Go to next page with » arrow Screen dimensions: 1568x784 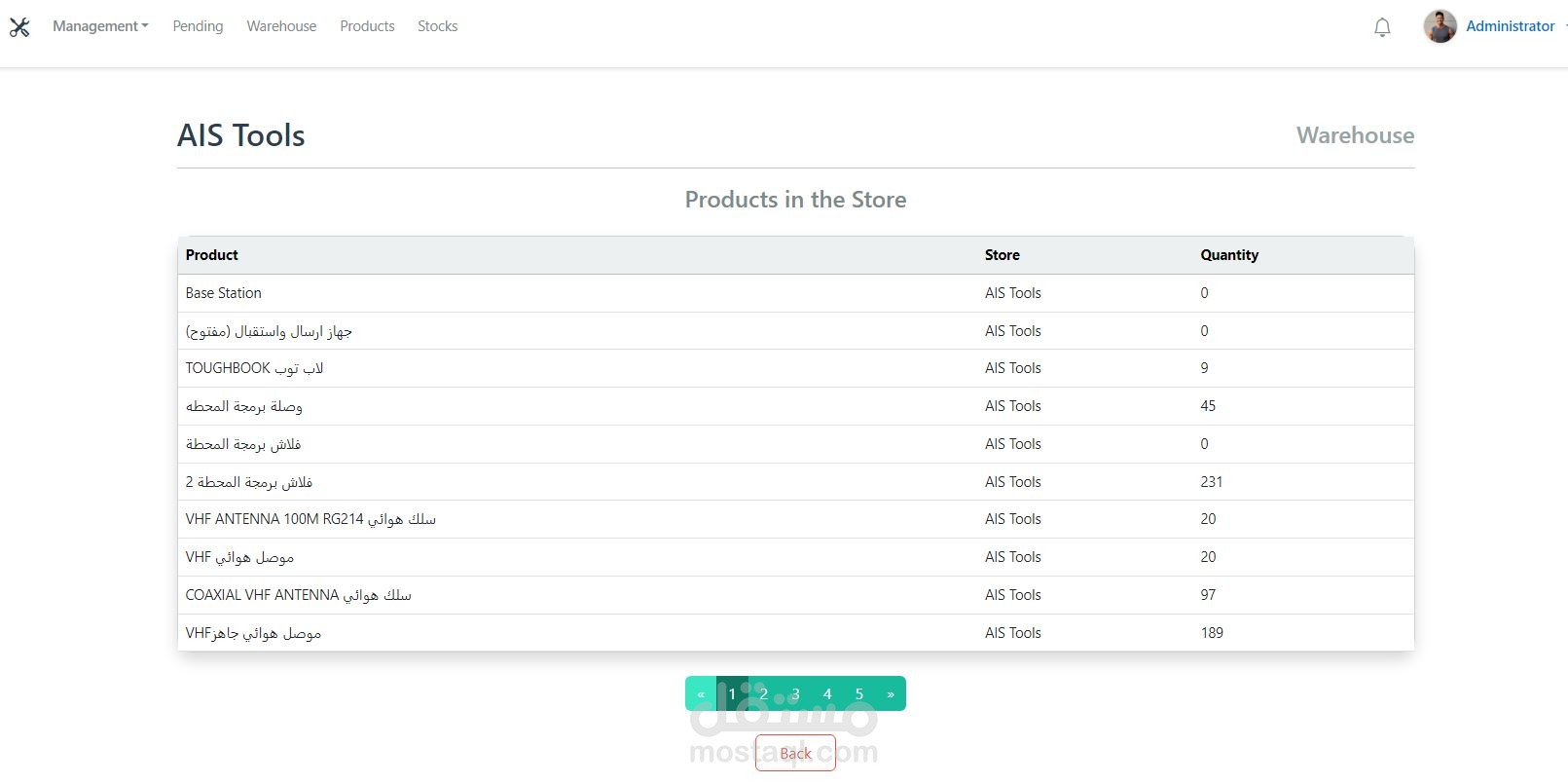point(891,693)
